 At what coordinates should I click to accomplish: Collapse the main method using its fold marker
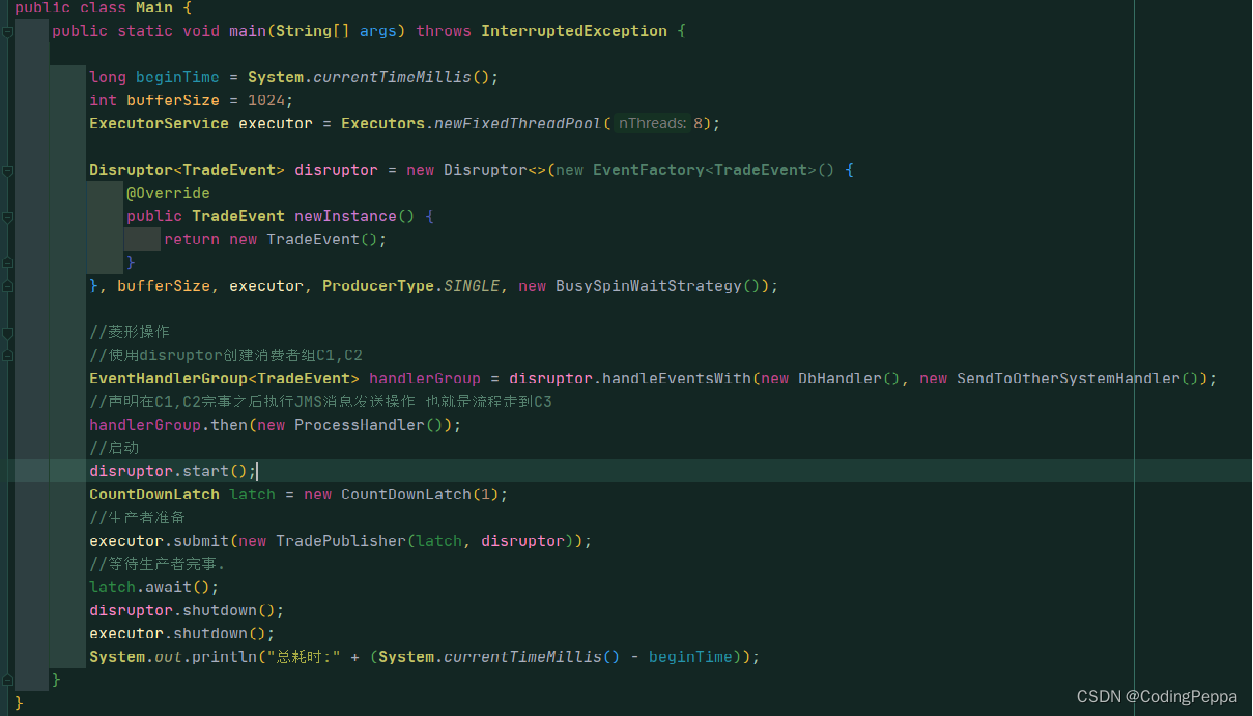[7, 32]
